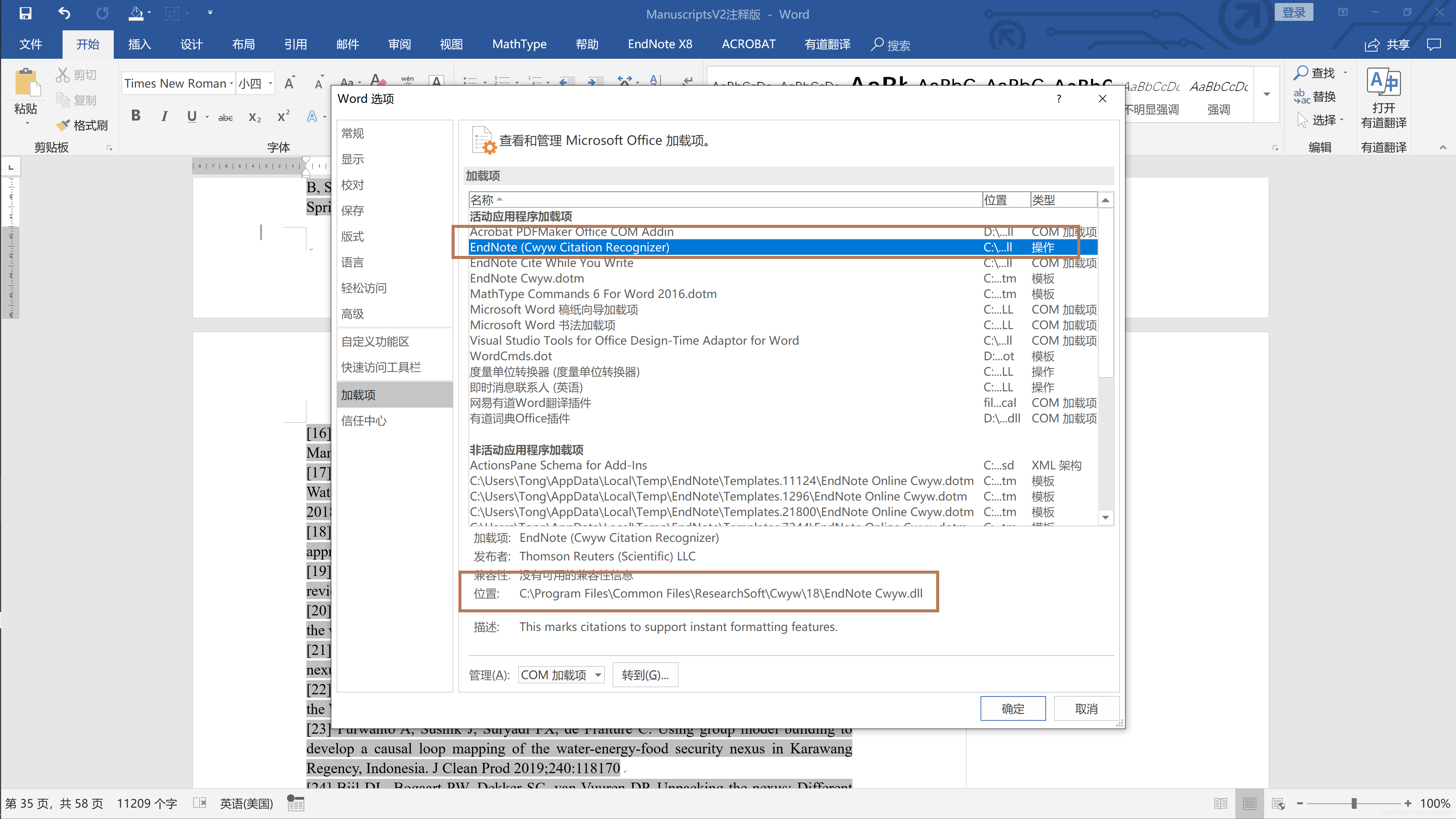Toggle Italic formatting in ribbon
The width and height of the screenshot is (1456, 819).
pos(164,116)
